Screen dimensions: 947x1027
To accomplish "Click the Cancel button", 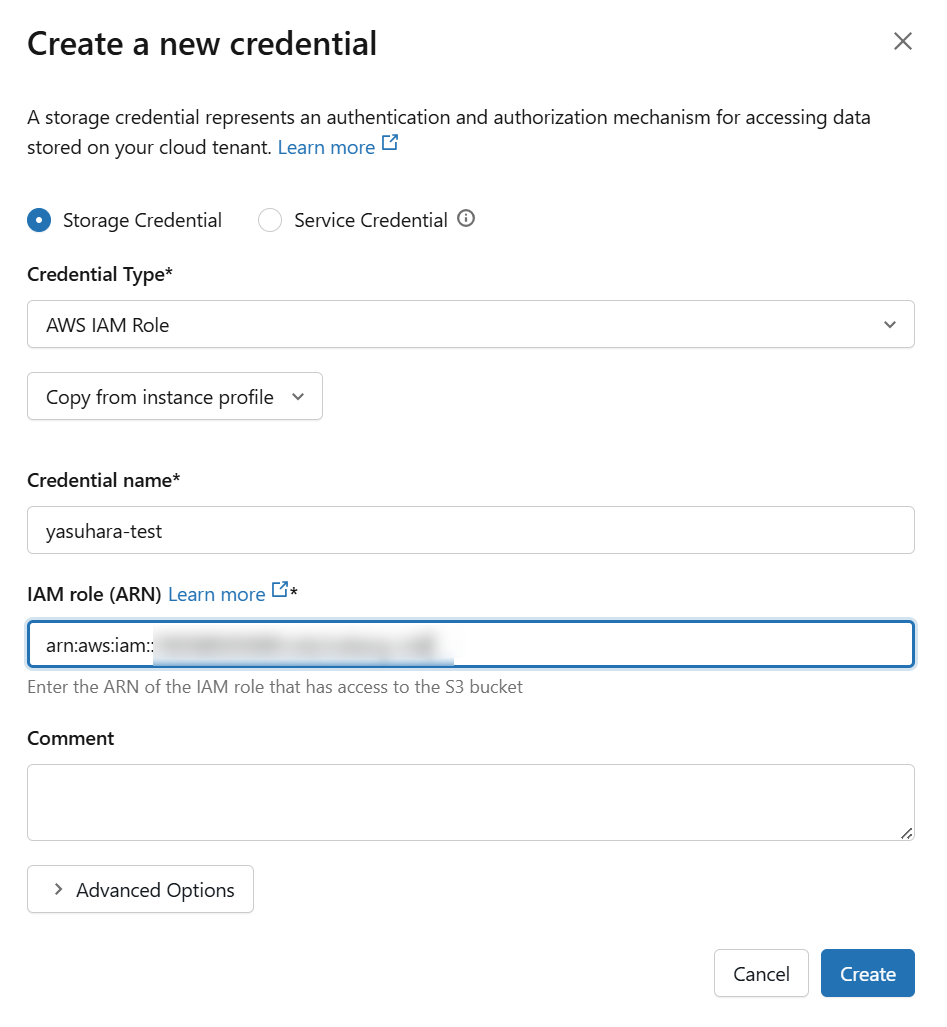I will (761, 974).
